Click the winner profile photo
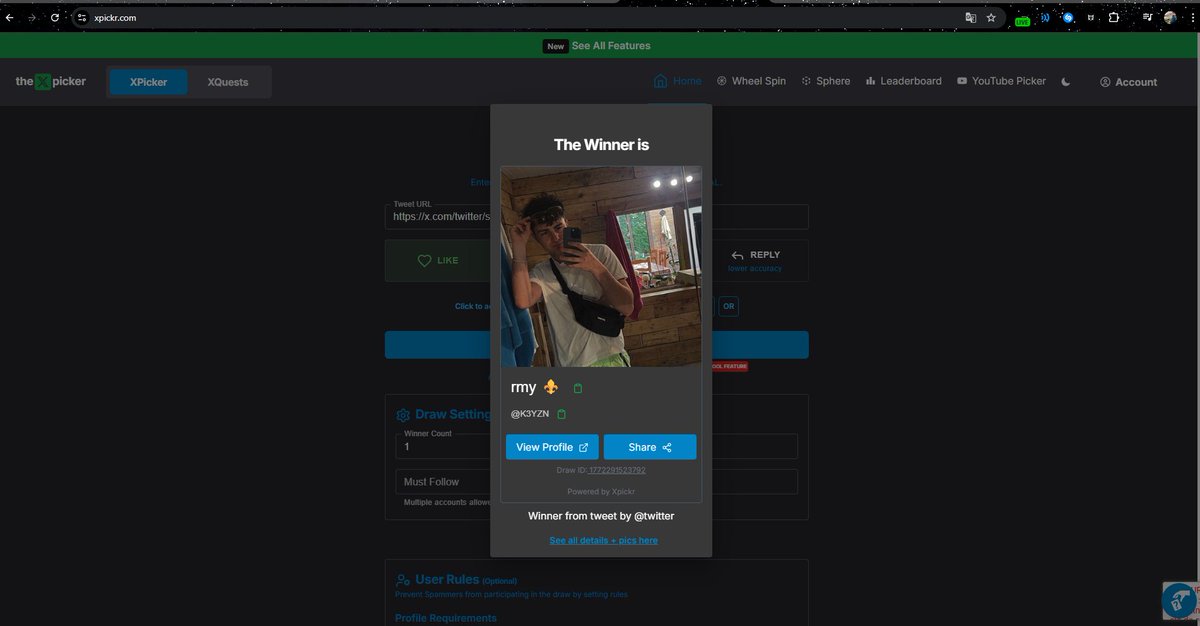The height and width of the screenshot is (626, 1200). (601, 266)
